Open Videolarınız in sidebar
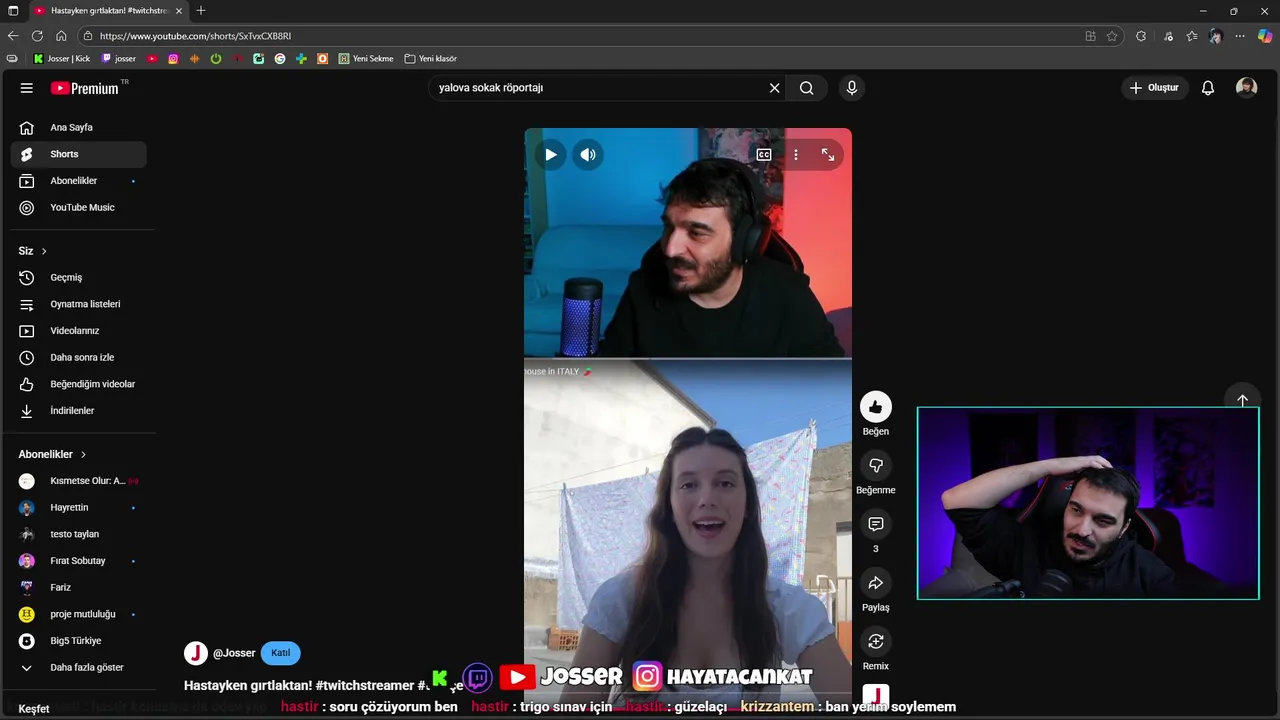The image size is (1280, 720). (x=78, y=331)
